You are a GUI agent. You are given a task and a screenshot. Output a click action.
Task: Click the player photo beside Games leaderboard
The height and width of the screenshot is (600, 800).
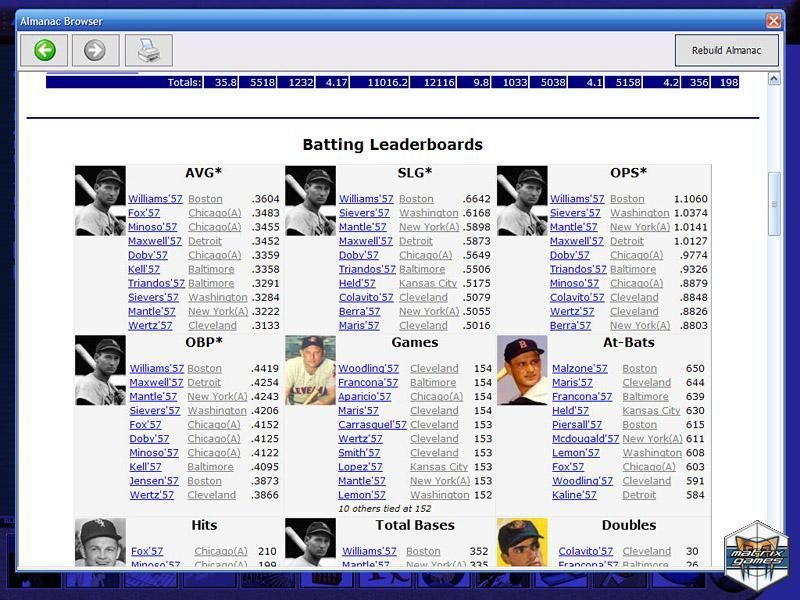[x=310, y=370]
